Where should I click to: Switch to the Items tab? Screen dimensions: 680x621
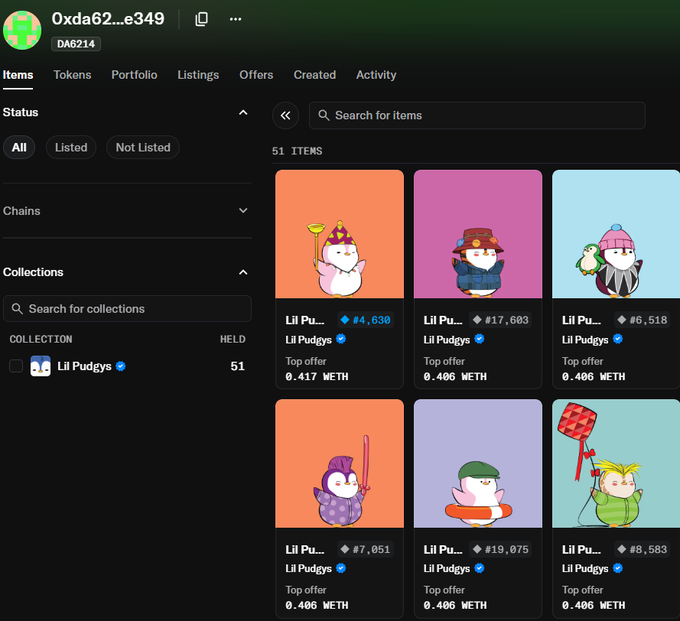point(18,75)
